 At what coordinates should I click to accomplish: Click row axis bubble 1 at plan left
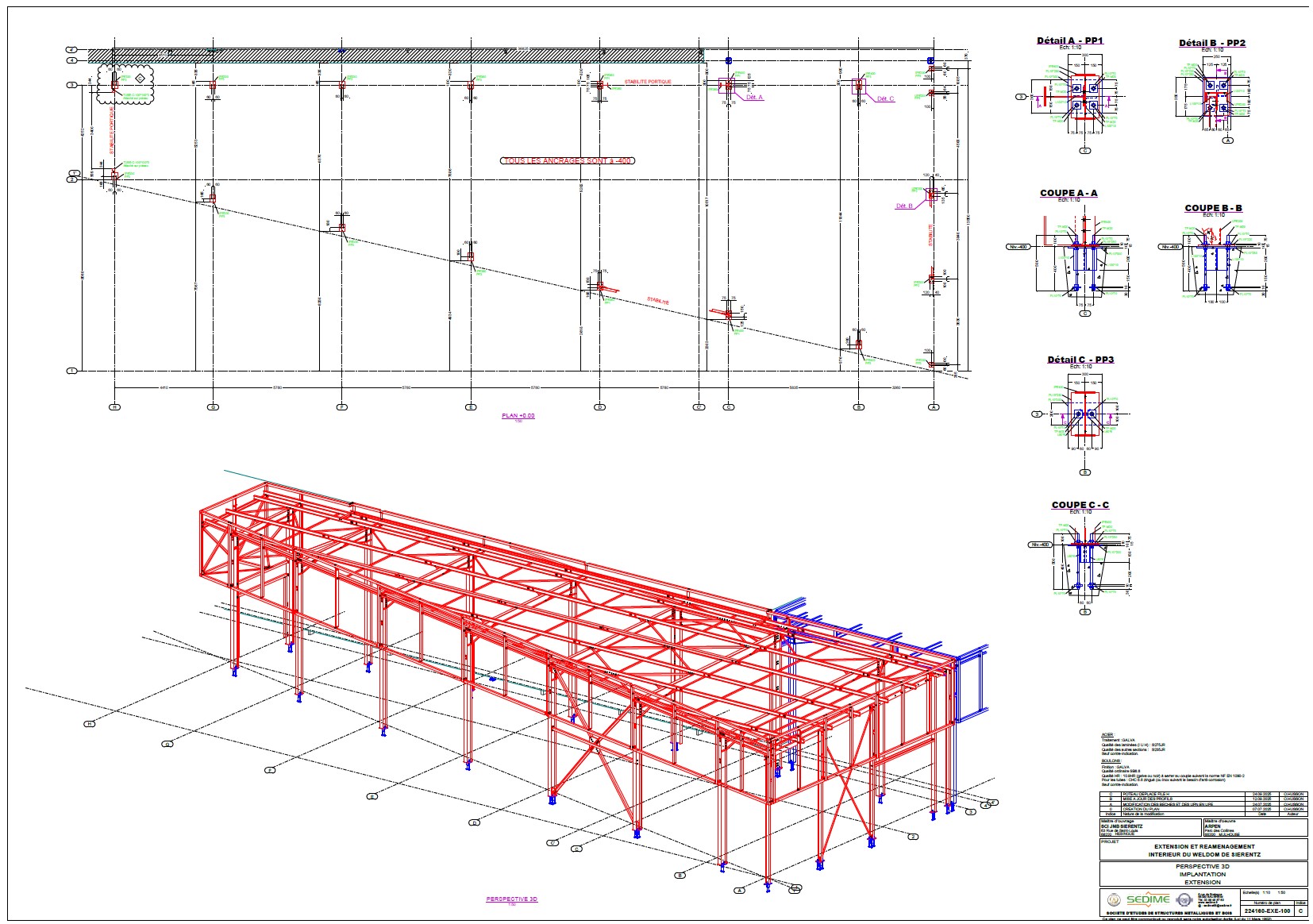click(71, 371)
